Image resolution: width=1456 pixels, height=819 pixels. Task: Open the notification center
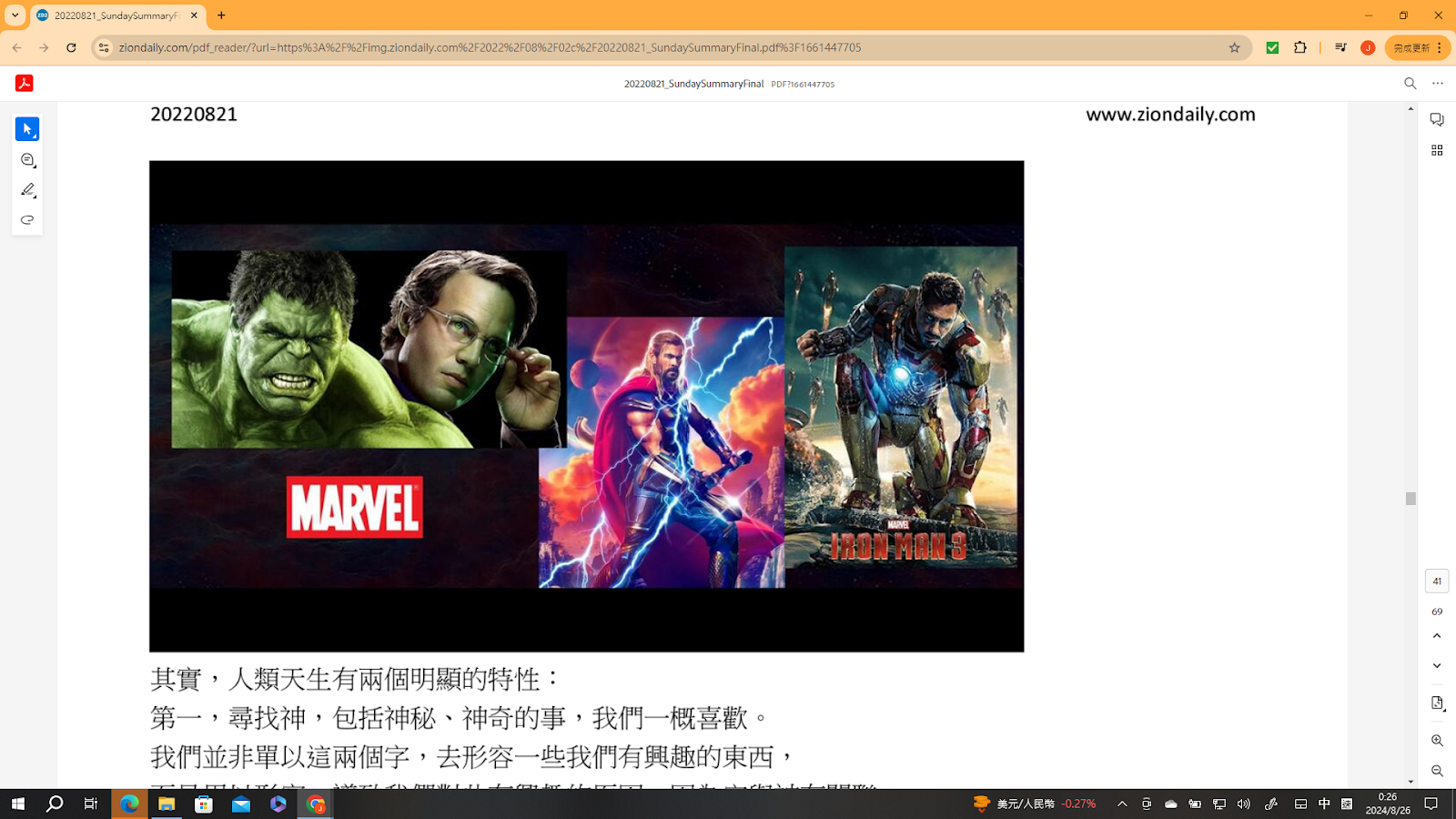pos(1431,804)
